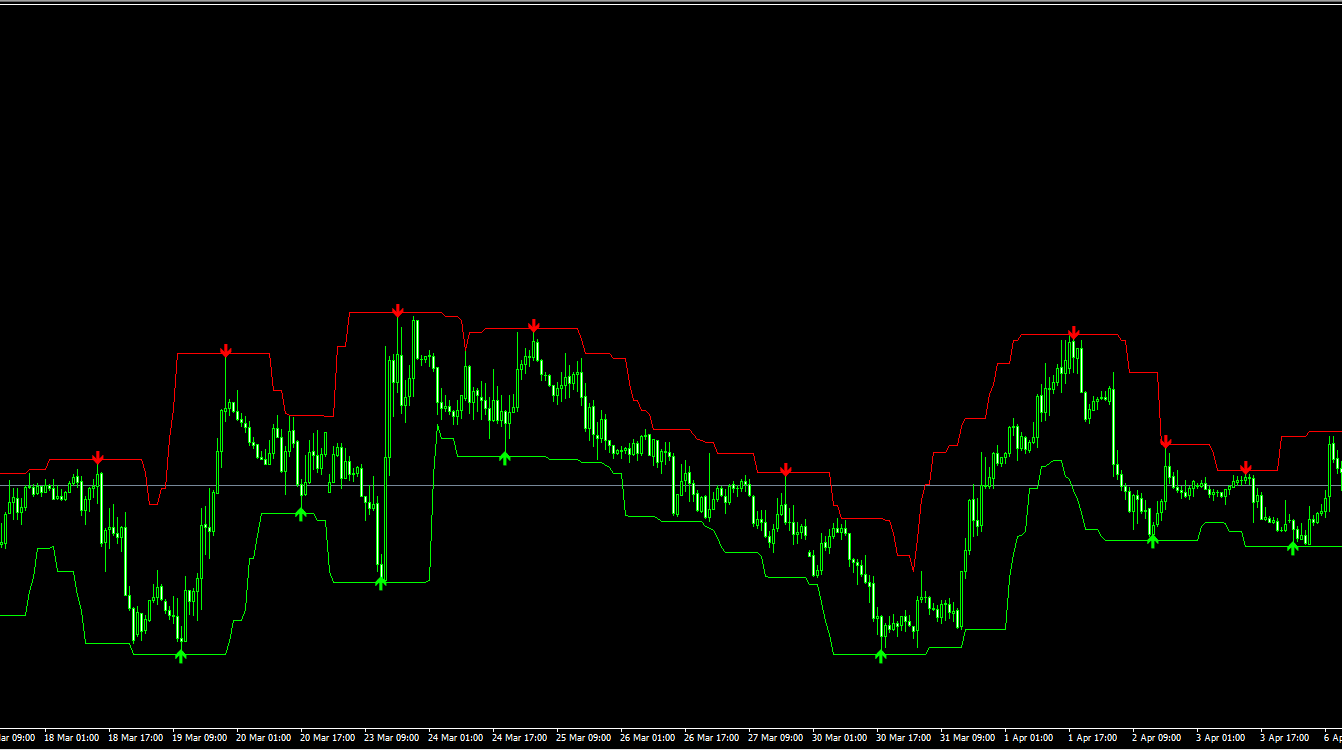Viewport: 1342px width, 751px height.
Task: Select the green buy arrow at the 30 Mar trough
Action: (879, 654)
